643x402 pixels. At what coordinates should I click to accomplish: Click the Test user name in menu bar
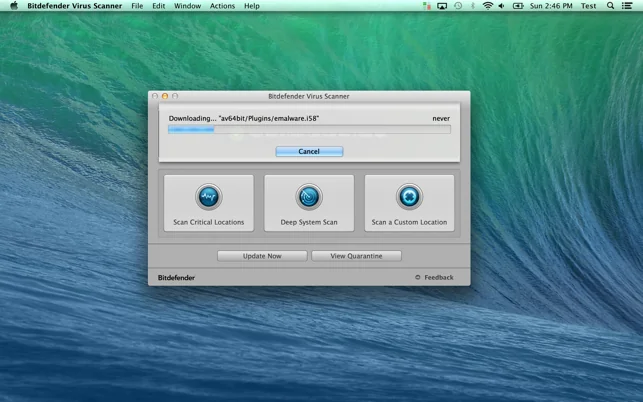(588, 6)
